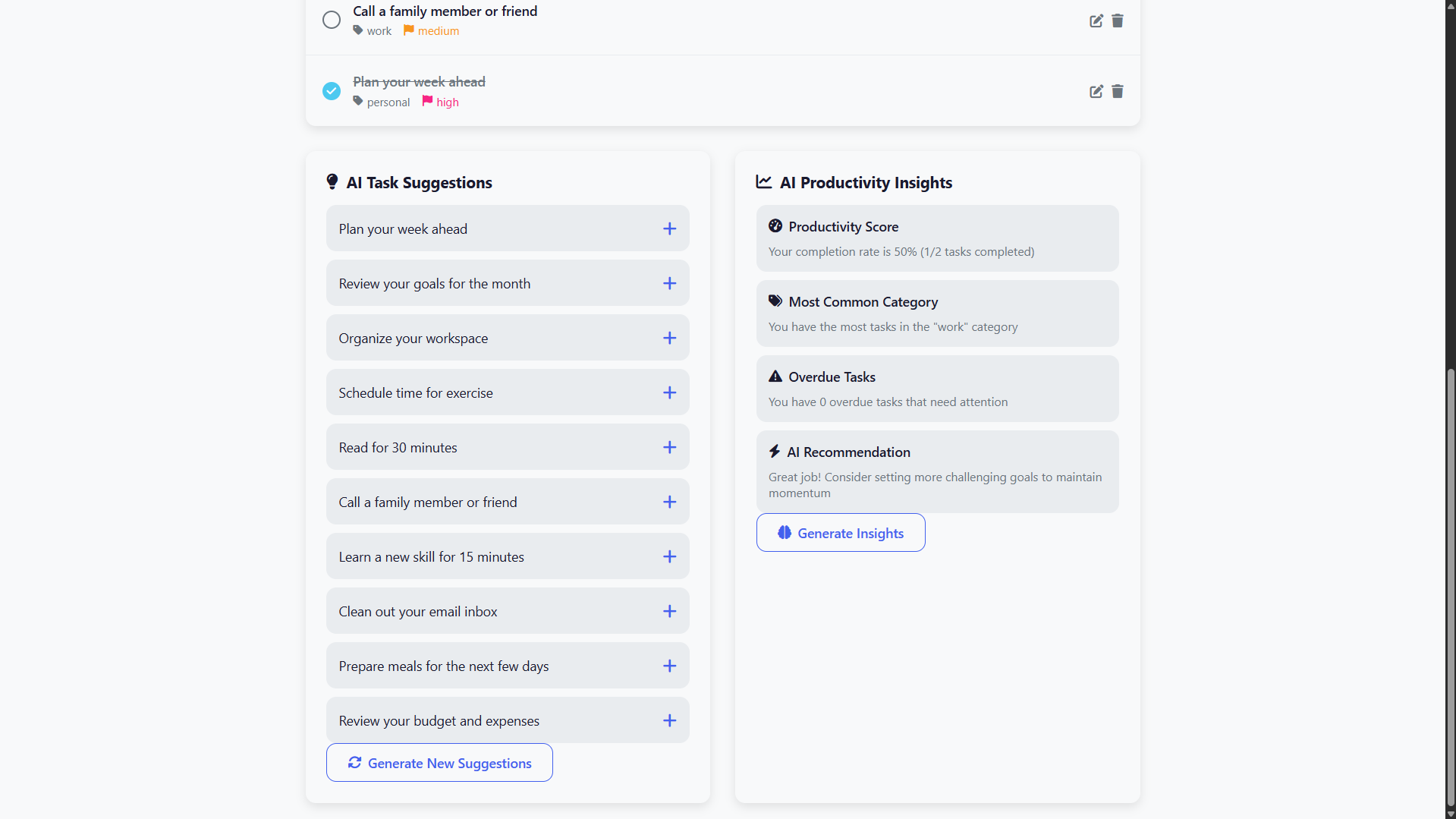
Task: Delete the "Call a family member" task
Action: [x=1117, y=20]
